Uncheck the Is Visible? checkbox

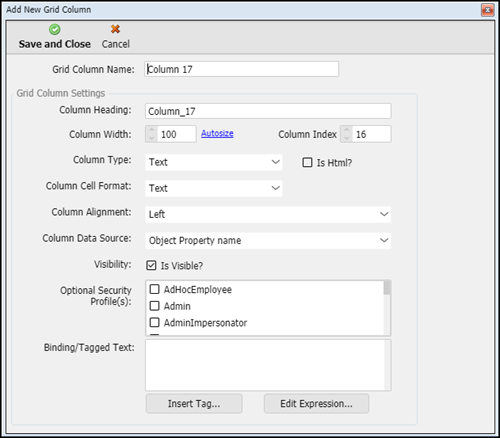pos(151,265)
